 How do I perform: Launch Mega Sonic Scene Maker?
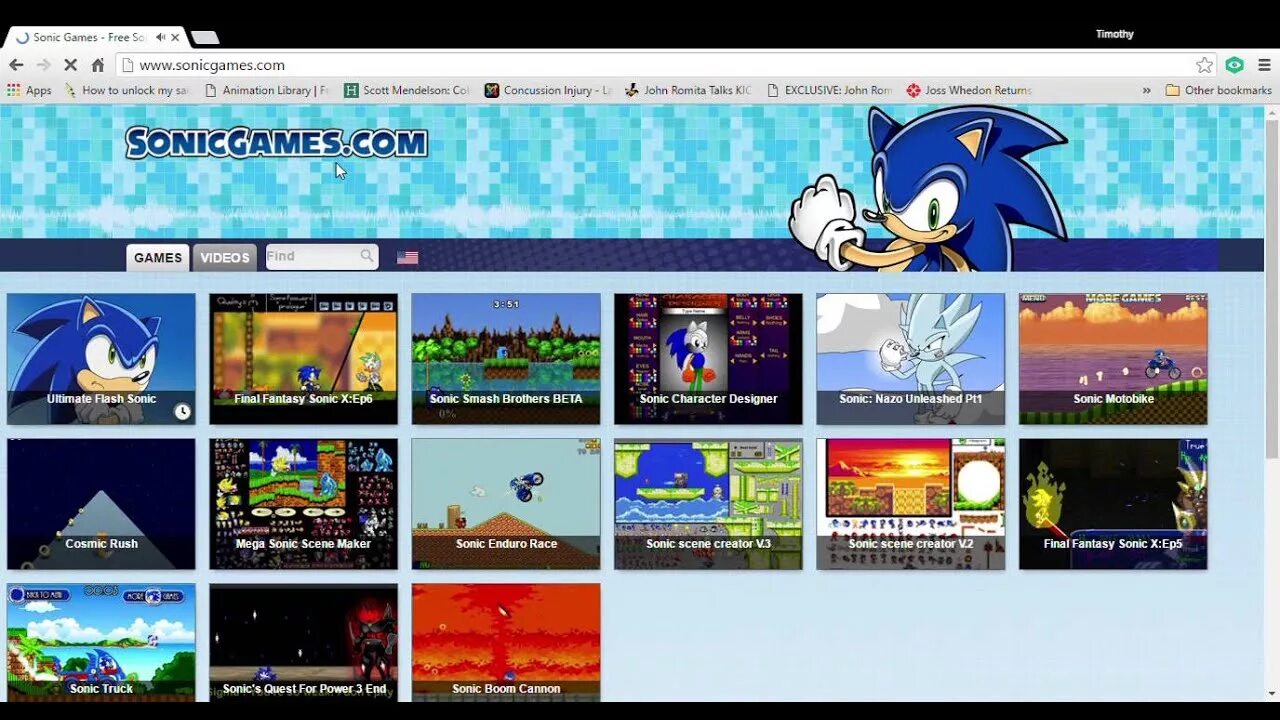coord(303,504)
